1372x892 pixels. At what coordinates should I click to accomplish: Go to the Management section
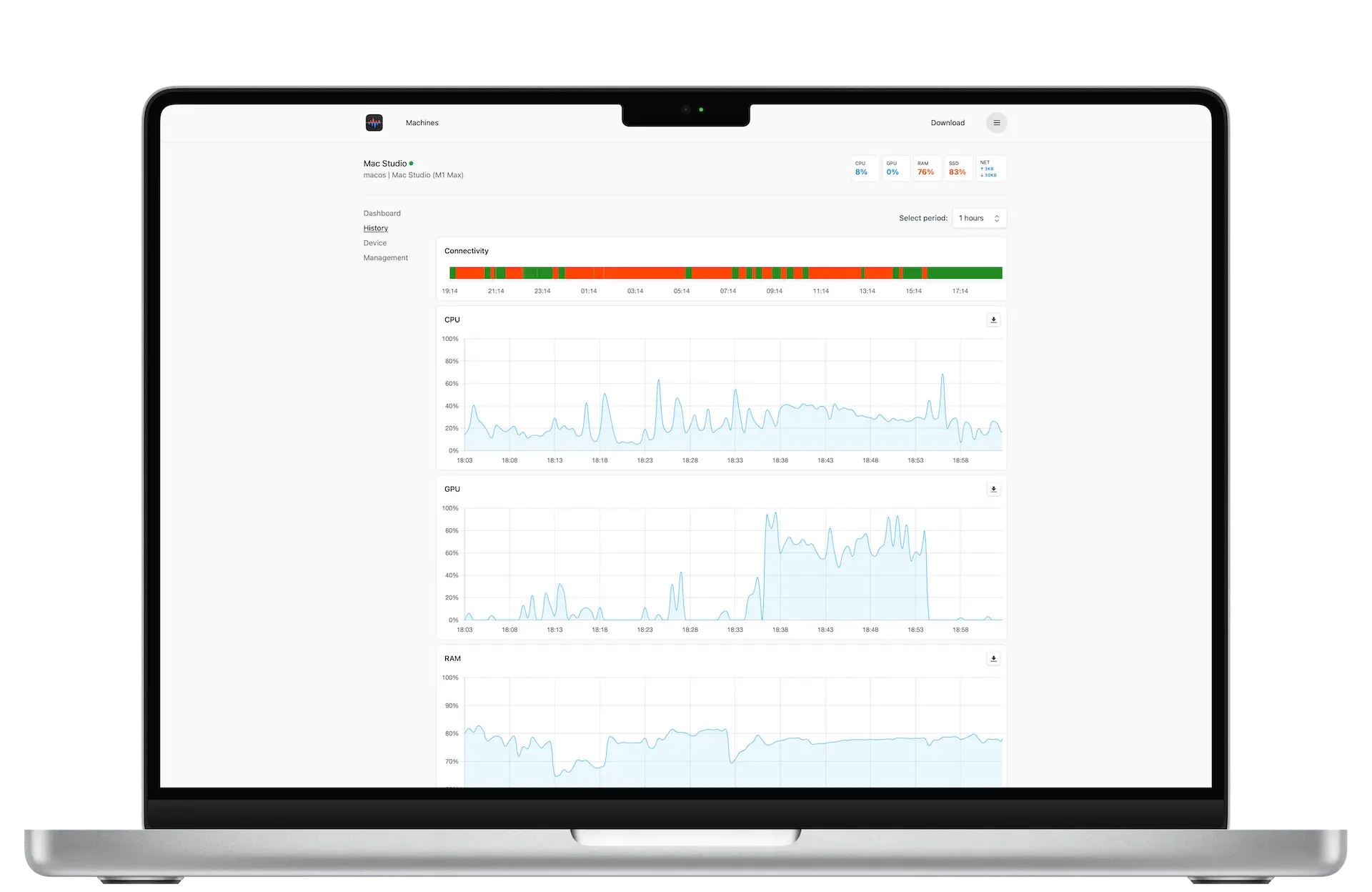click(385, 258)
